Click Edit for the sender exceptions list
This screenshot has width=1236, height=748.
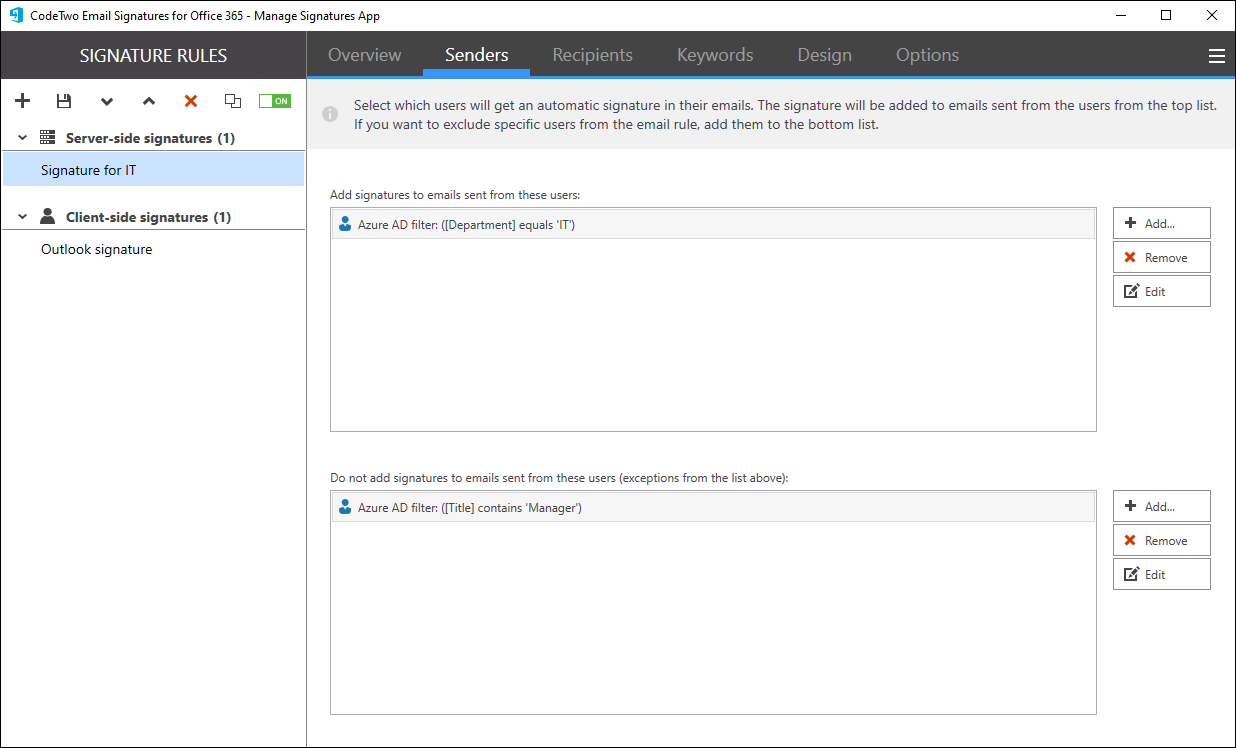tap(1162, 574)
